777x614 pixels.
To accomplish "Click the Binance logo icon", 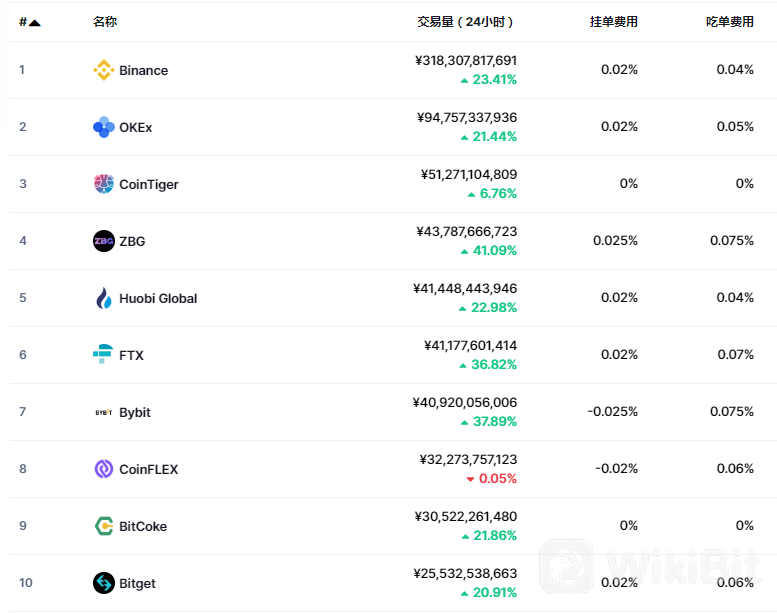I will tap(104, 70).
